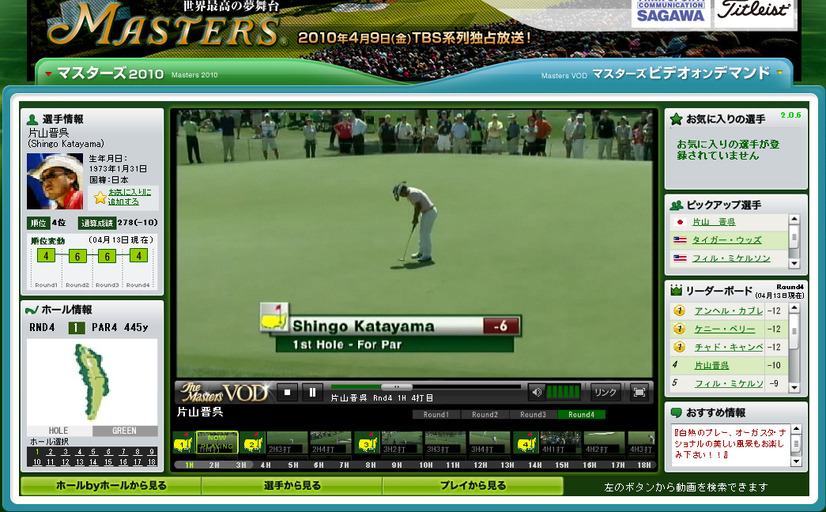Image resolution: width=826 pixels, height=512 pixels.
Task: Select the Round2 tab
Action: coord(485,415)
